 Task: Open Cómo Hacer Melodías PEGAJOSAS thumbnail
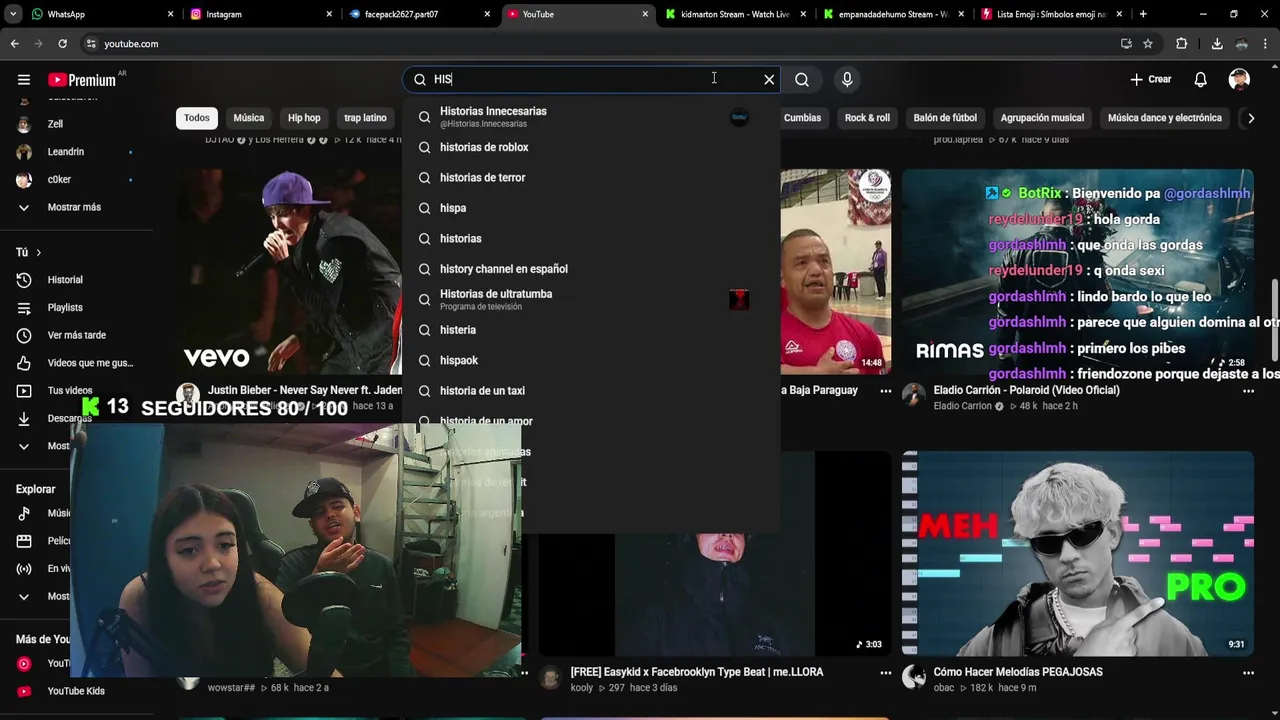(1077, 553)
